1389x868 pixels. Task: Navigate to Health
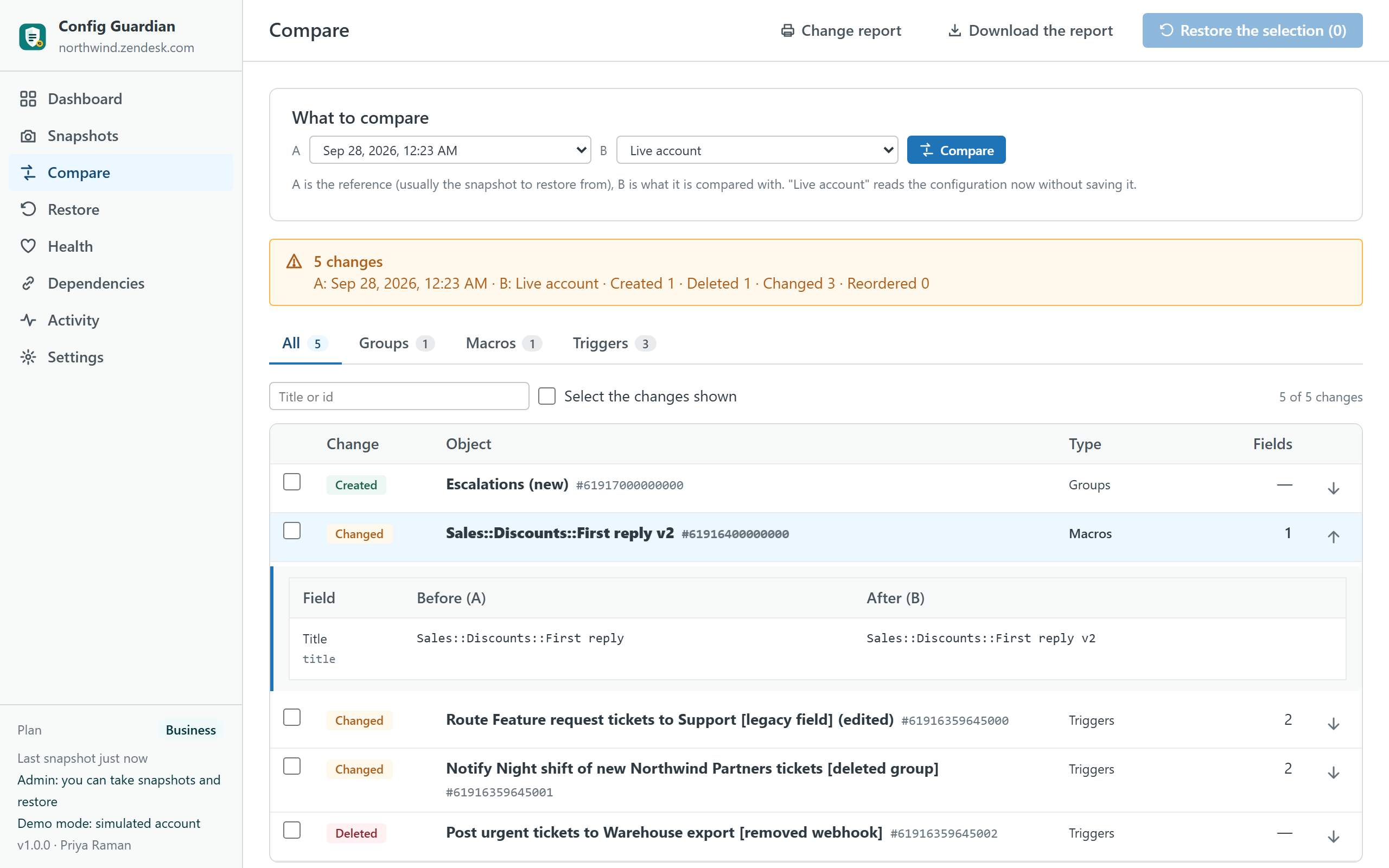click(x=121, y=246)
